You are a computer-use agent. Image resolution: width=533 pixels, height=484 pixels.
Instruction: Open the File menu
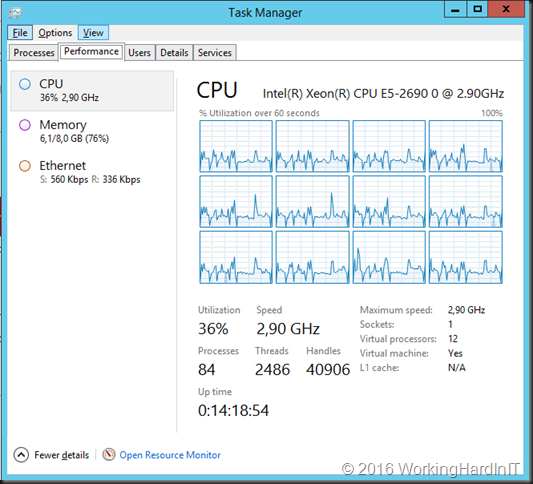tap(20, 33)
